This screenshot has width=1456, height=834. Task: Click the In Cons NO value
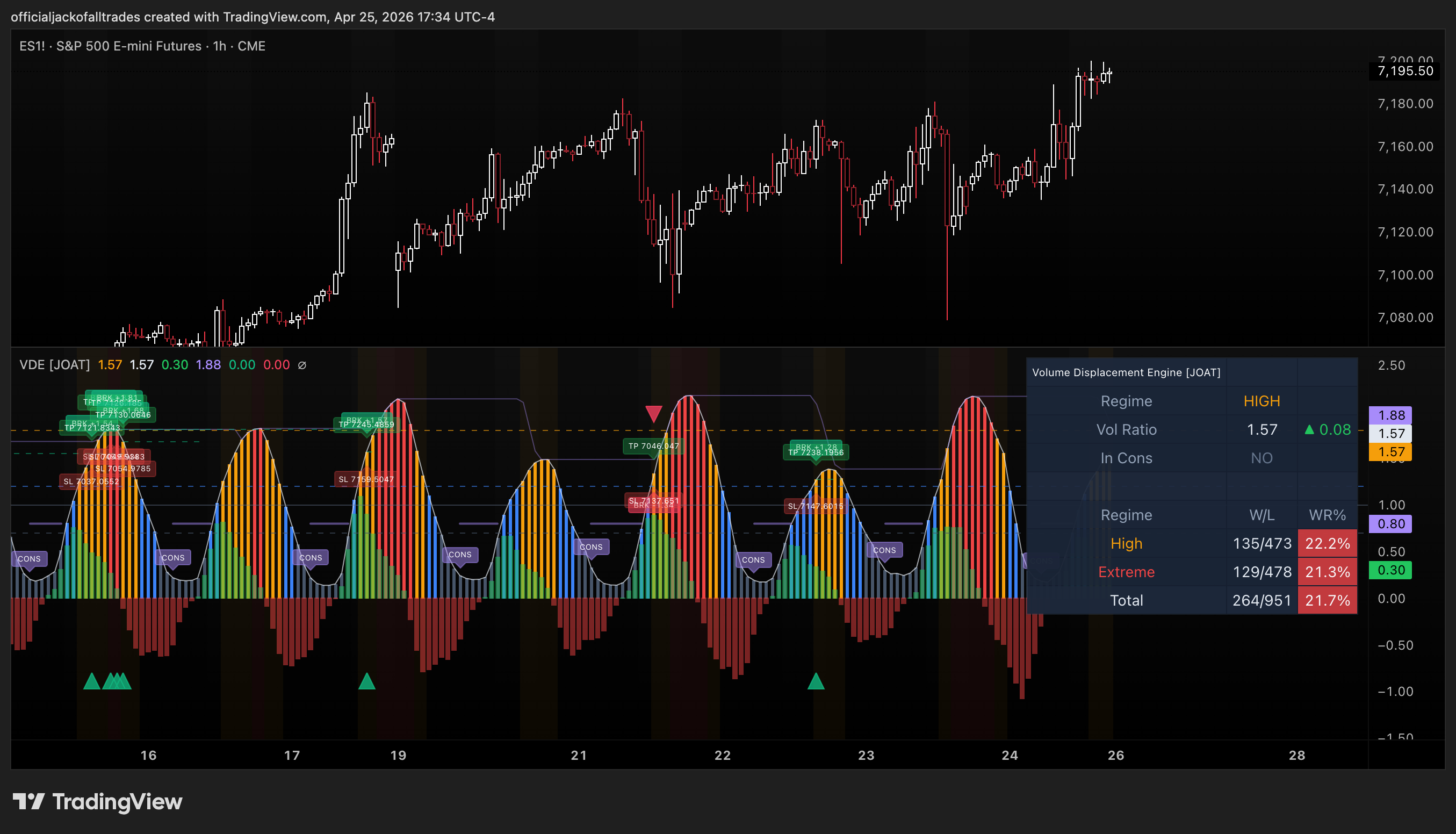[1262, 458]
